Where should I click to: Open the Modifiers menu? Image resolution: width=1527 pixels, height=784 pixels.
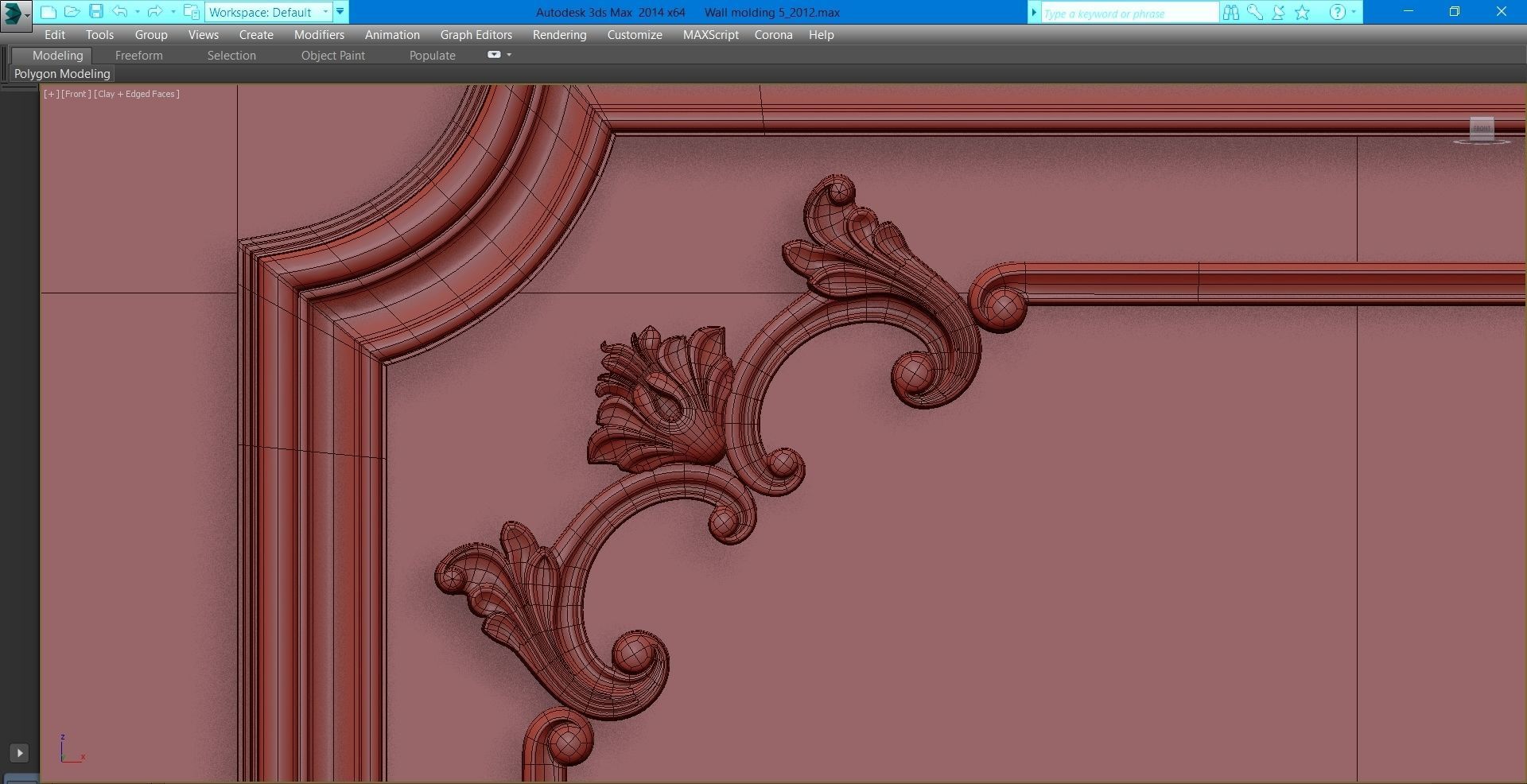pyautogui.click(x=319, y=35)
